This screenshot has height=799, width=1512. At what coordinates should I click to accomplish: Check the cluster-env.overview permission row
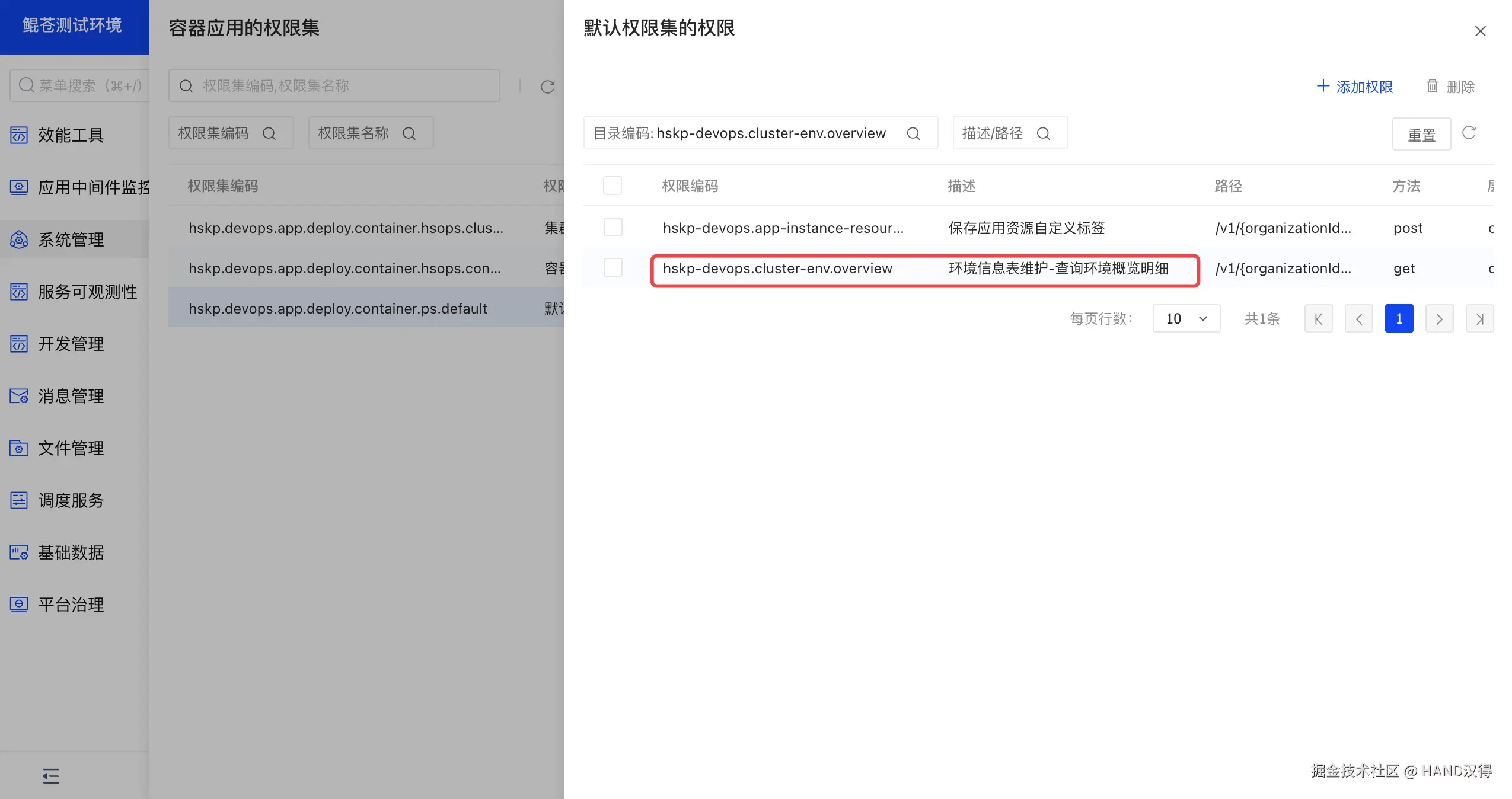pyautogui.click(x=613, y=267)
